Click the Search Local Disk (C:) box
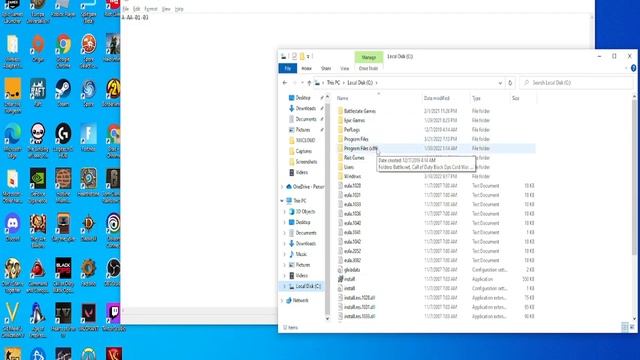640x360 pixels. pyautogui.click(x=576, y=83)
